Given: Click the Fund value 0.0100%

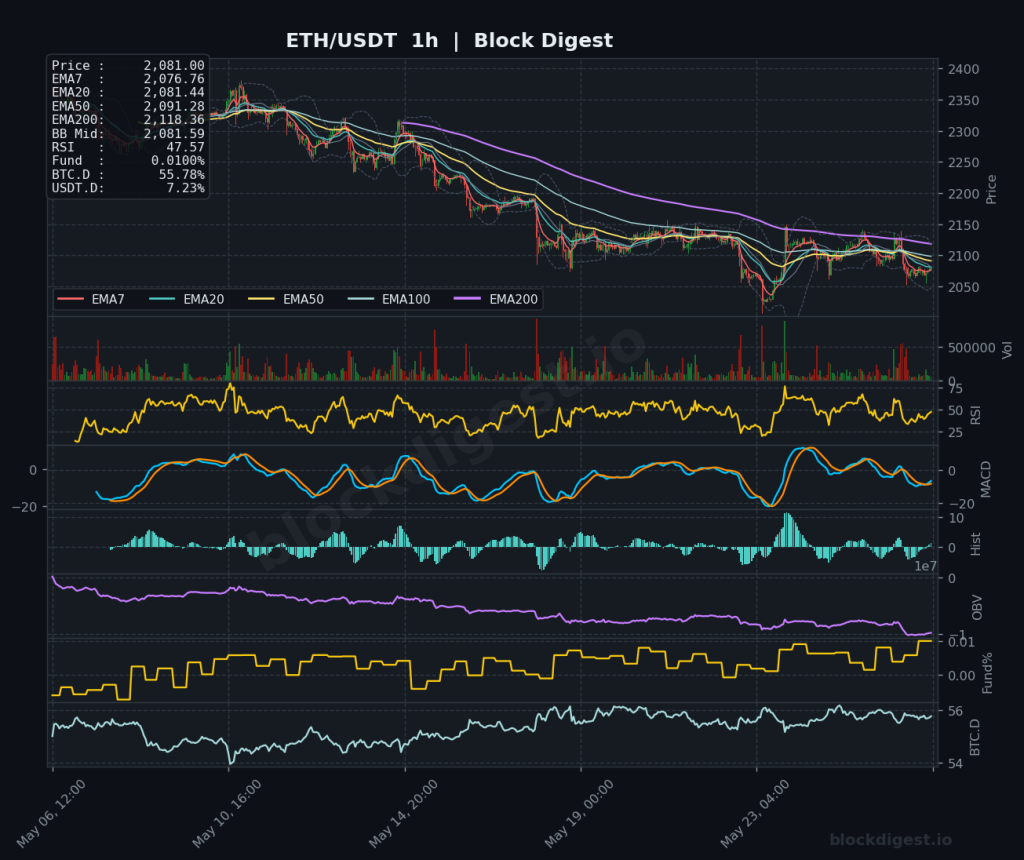Looking at the screenshot, I should (178, 161).
